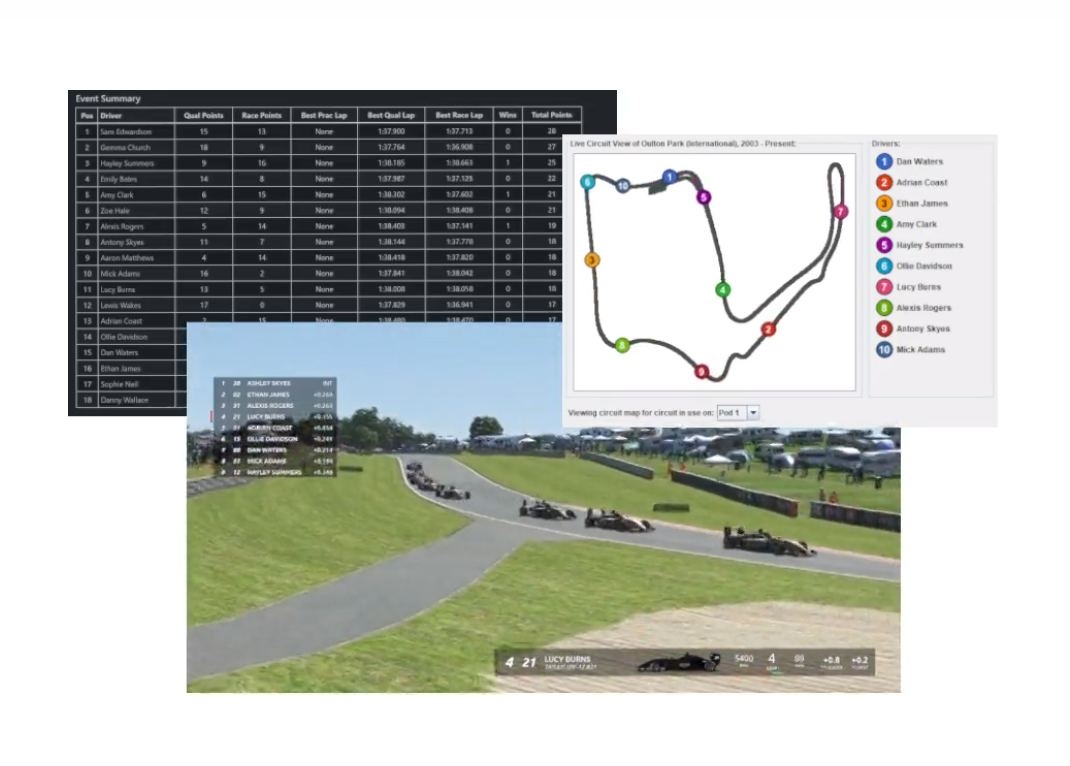Click Lucy Burns' pink number 7 legend icon
The width and height of the screenshot is (1070, 766).
[884, 286]
